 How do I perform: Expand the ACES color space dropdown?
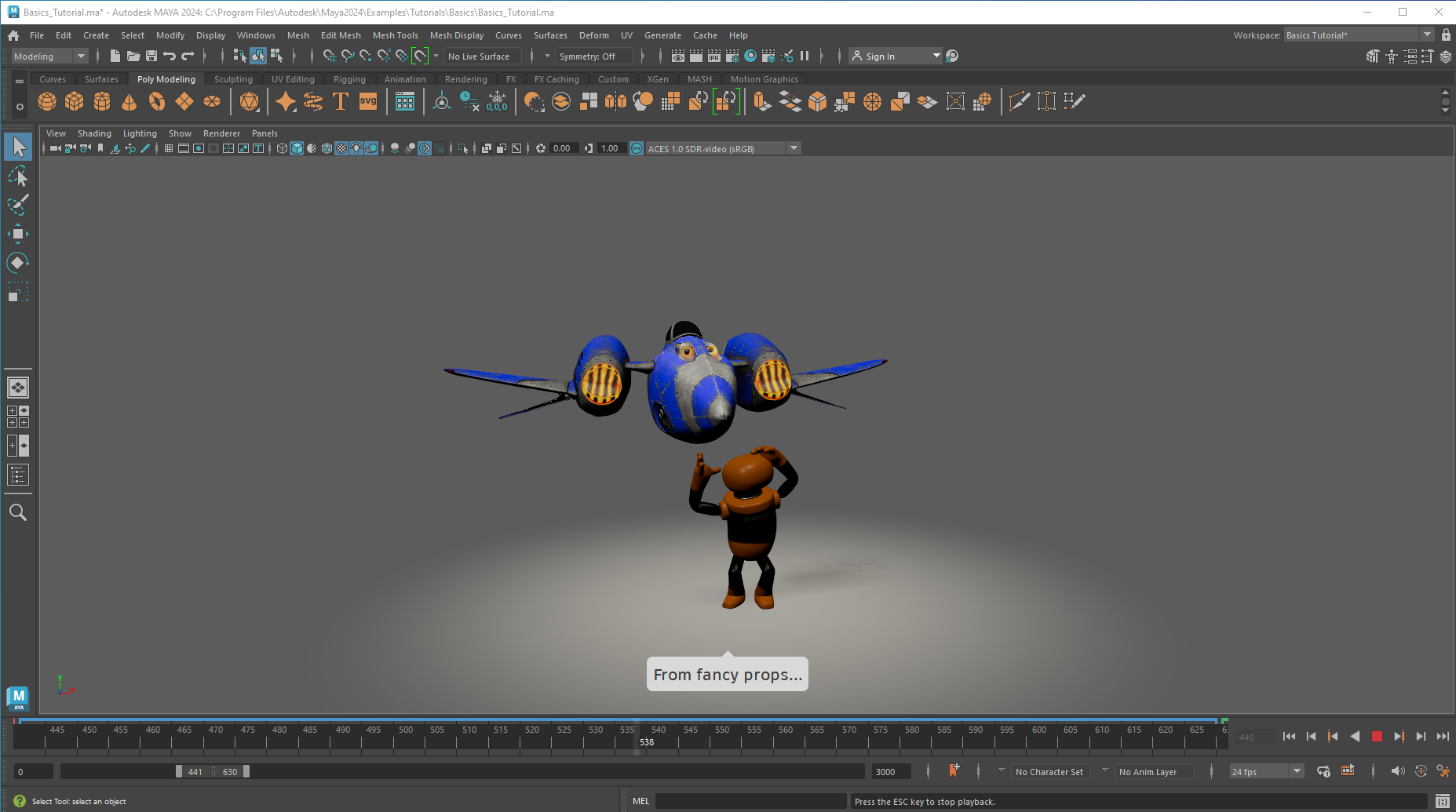[794, 148]
